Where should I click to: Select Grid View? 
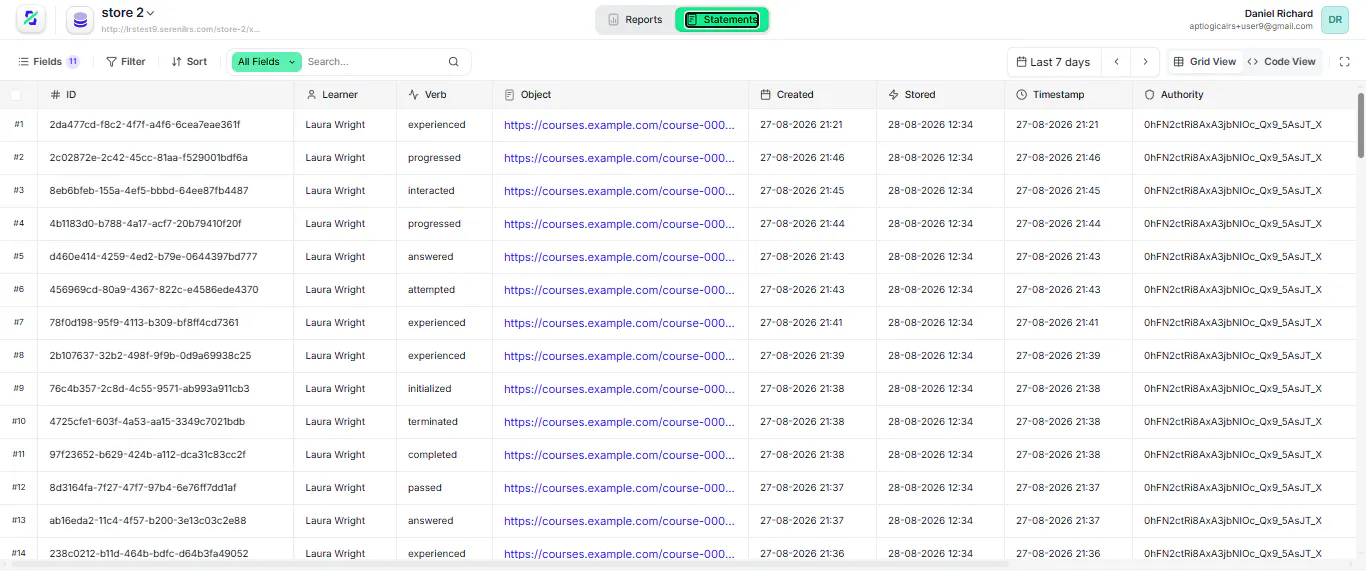tap(1205, 62)
